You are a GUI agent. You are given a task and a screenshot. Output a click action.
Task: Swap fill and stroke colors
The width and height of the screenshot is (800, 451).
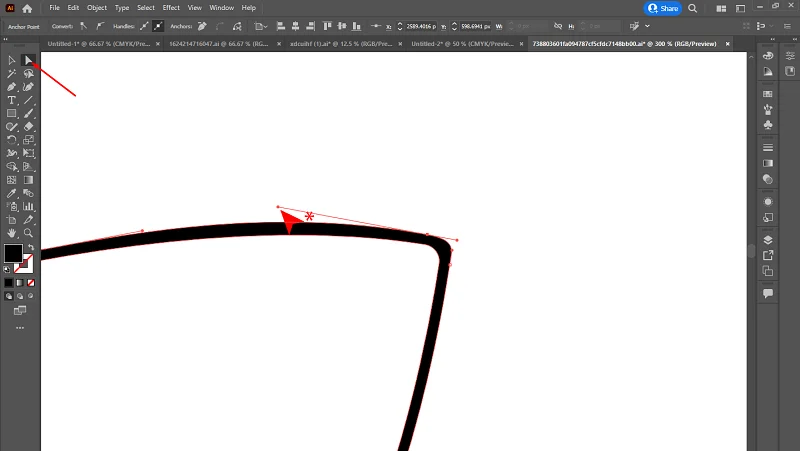31,247
